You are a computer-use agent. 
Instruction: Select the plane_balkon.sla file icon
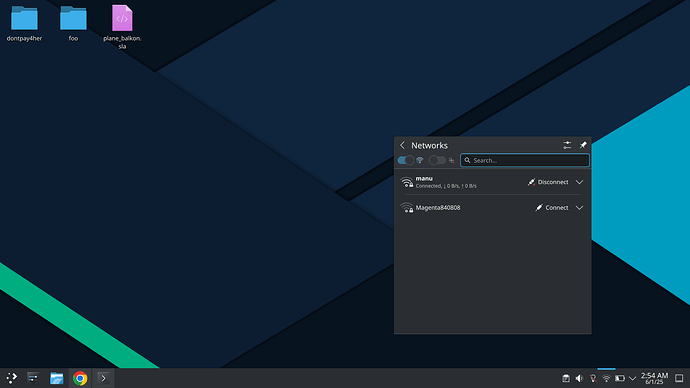pos(122,26)
